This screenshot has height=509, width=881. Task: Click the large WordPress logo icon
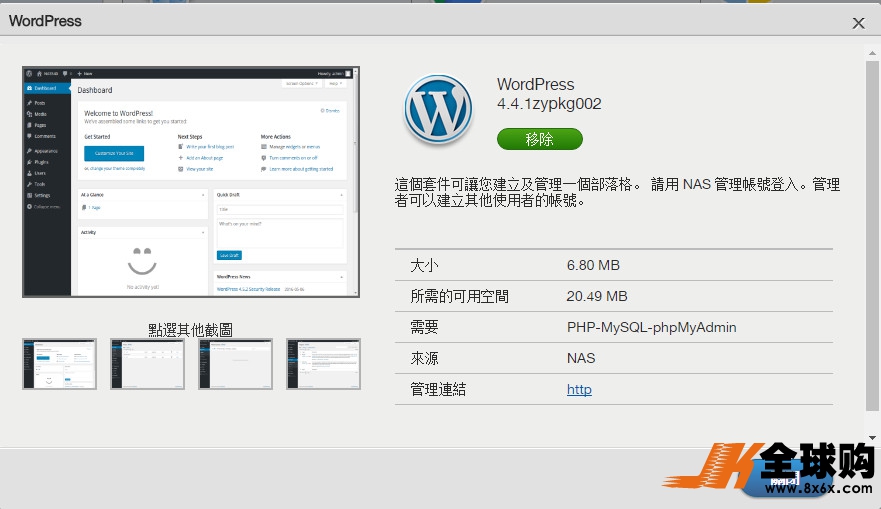437,110
